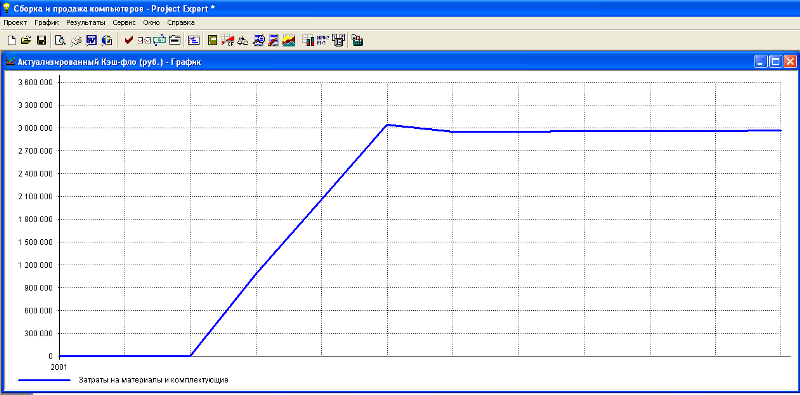Open the График menu

[x=47, y=23]
